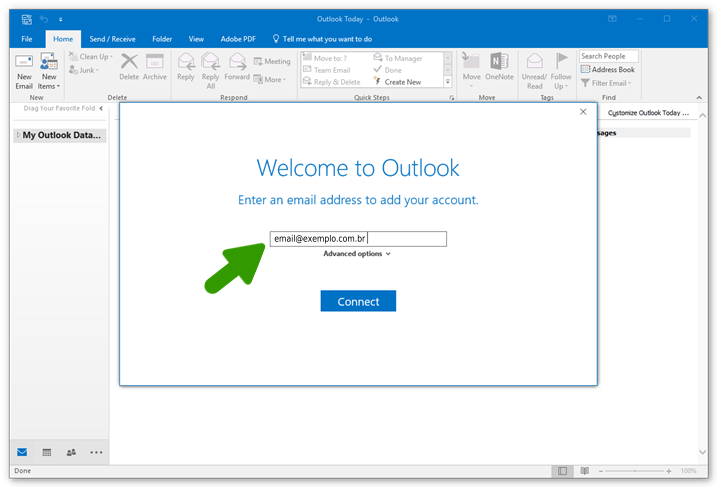This screenshot has height=487, width=717.
Task: Click the email address input field
Action: tap(358, 239)
